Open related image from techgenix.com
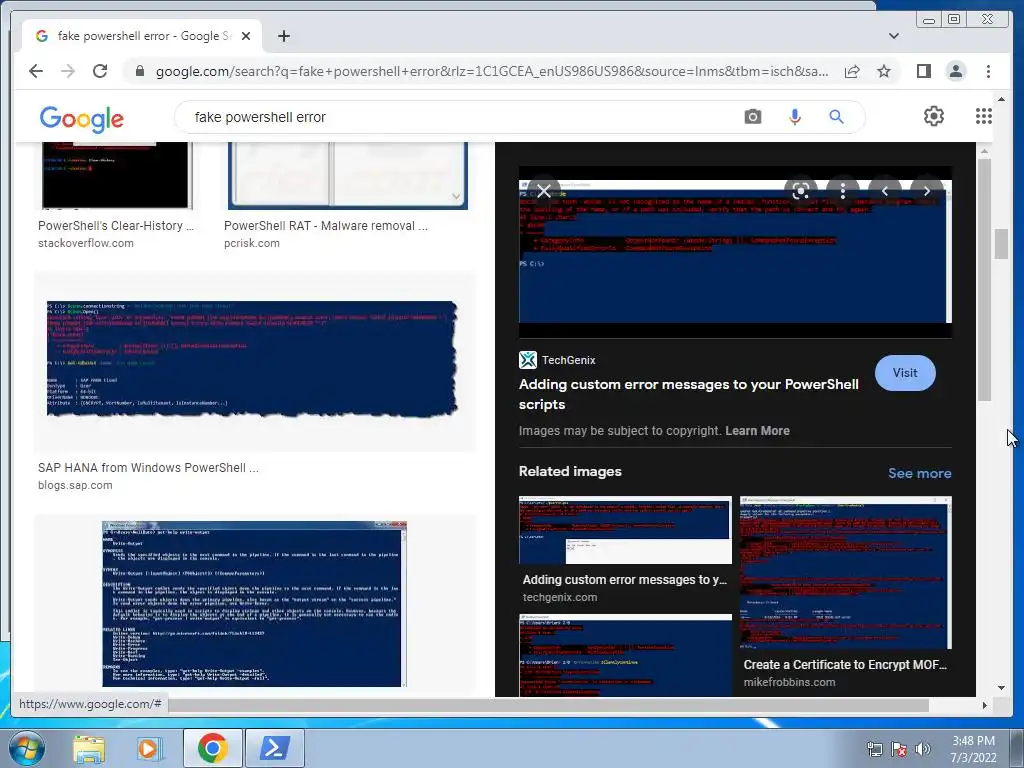Image resolution: width=1024 pixels, height=768 pixels. coord(625,530)
